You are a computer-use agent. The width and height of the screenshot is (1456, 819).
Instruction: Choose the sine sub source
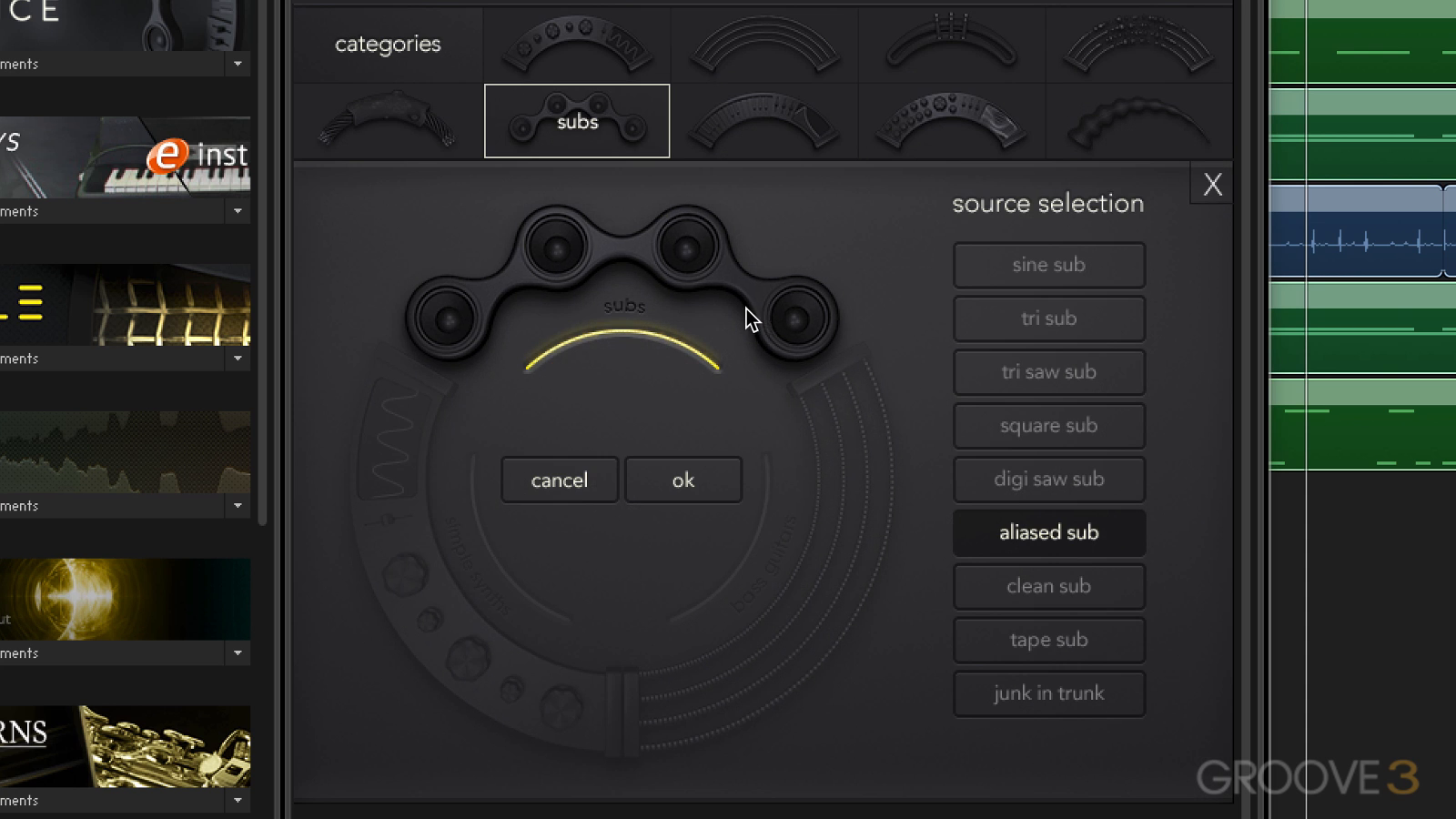click(x=1049, y=265)
